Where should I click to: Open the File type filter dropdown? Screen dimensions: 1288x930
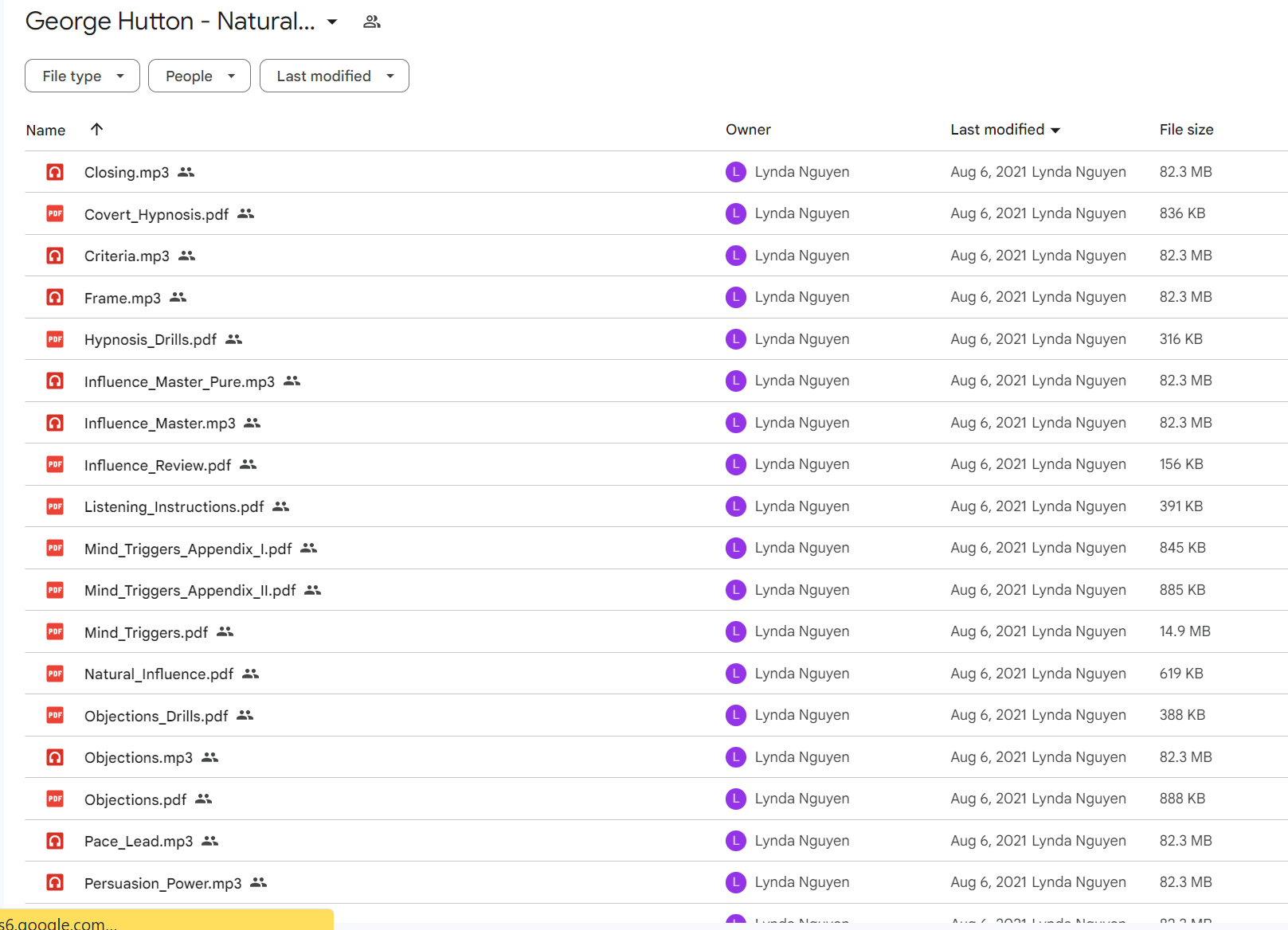tap(82, 76)
